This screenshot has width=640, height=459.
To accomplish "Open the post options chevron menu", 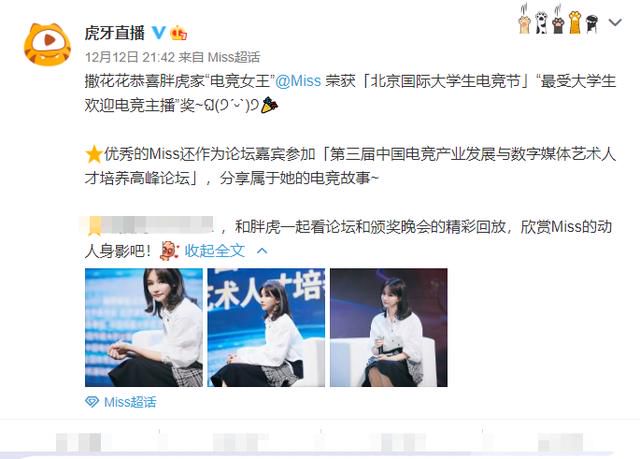I will coord(616,22).
